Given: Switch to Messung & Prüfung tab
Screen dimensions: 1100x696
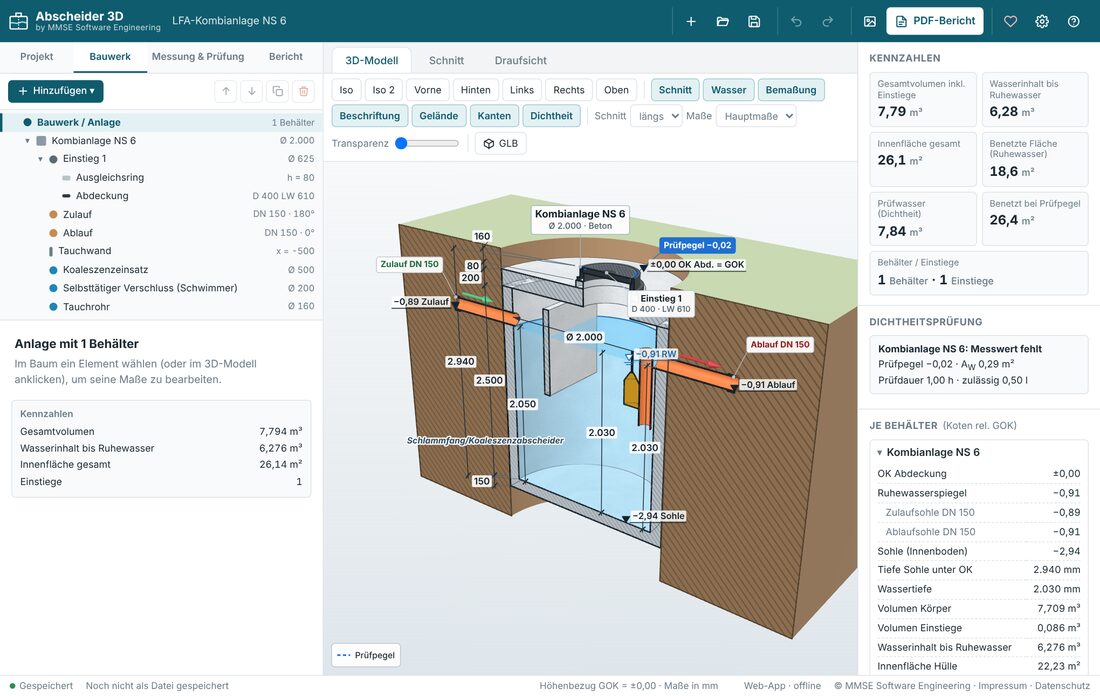Looking at the screenshot, I should [198, 57].
